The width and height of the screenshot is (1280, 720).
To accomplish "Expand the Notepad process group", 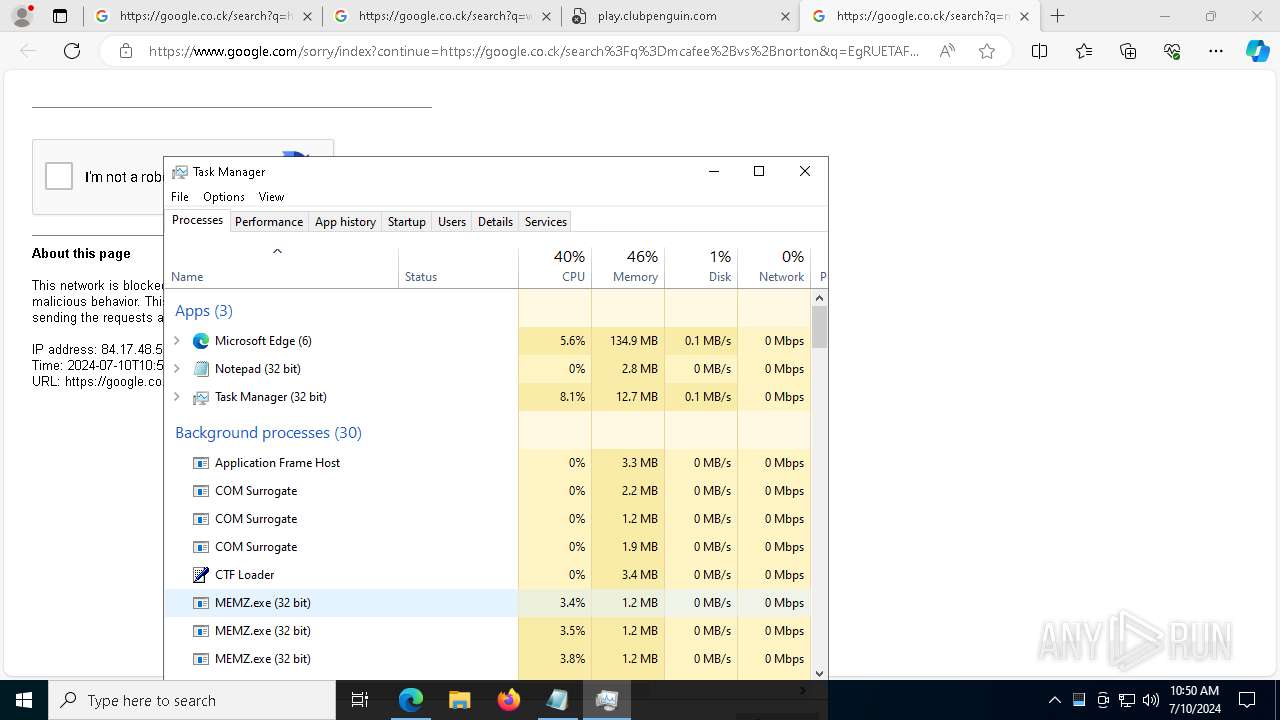I will coord(177,369).
